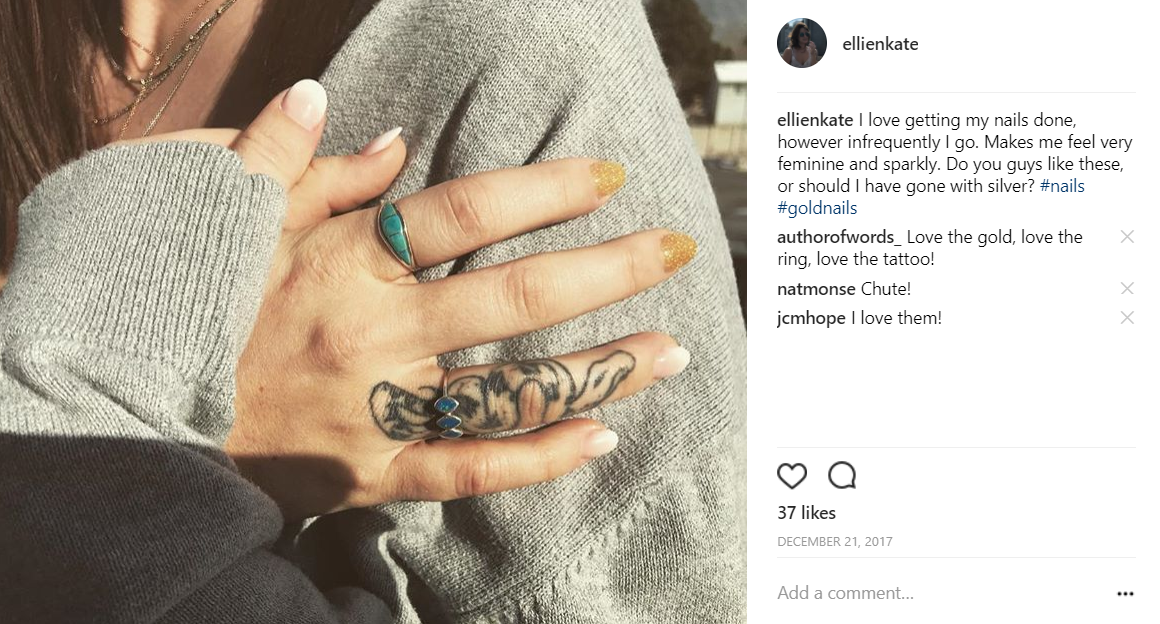Click the ellienkate name in the caption
This screenshot has height=624, width=1160.
coord(815,120)
